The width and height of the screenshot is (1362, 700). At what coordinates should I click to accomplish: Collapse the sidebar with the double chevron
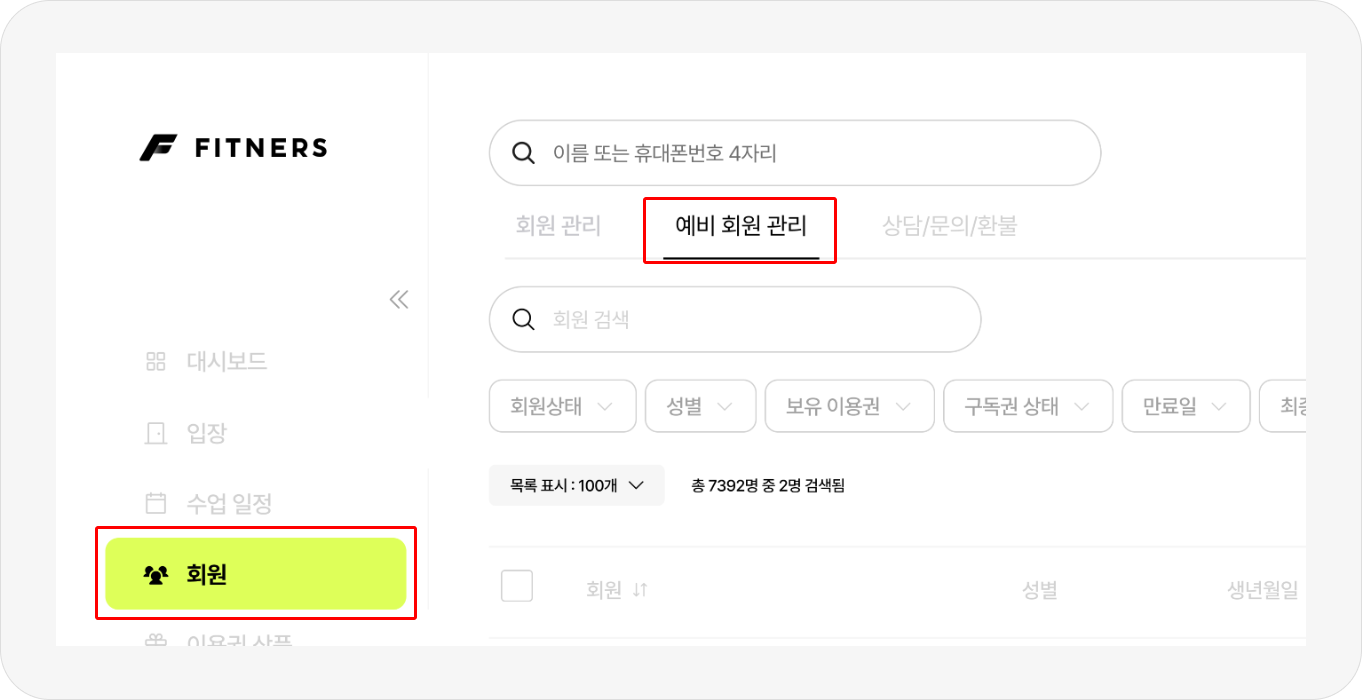coord(399,299)
